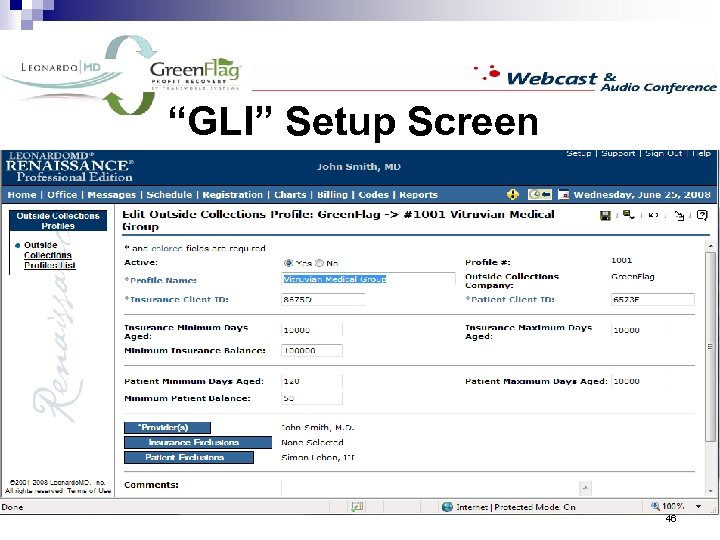Click the zoom magnifier icon at 100%
This screenshot has width=720, height=540.
click(655, 506)
